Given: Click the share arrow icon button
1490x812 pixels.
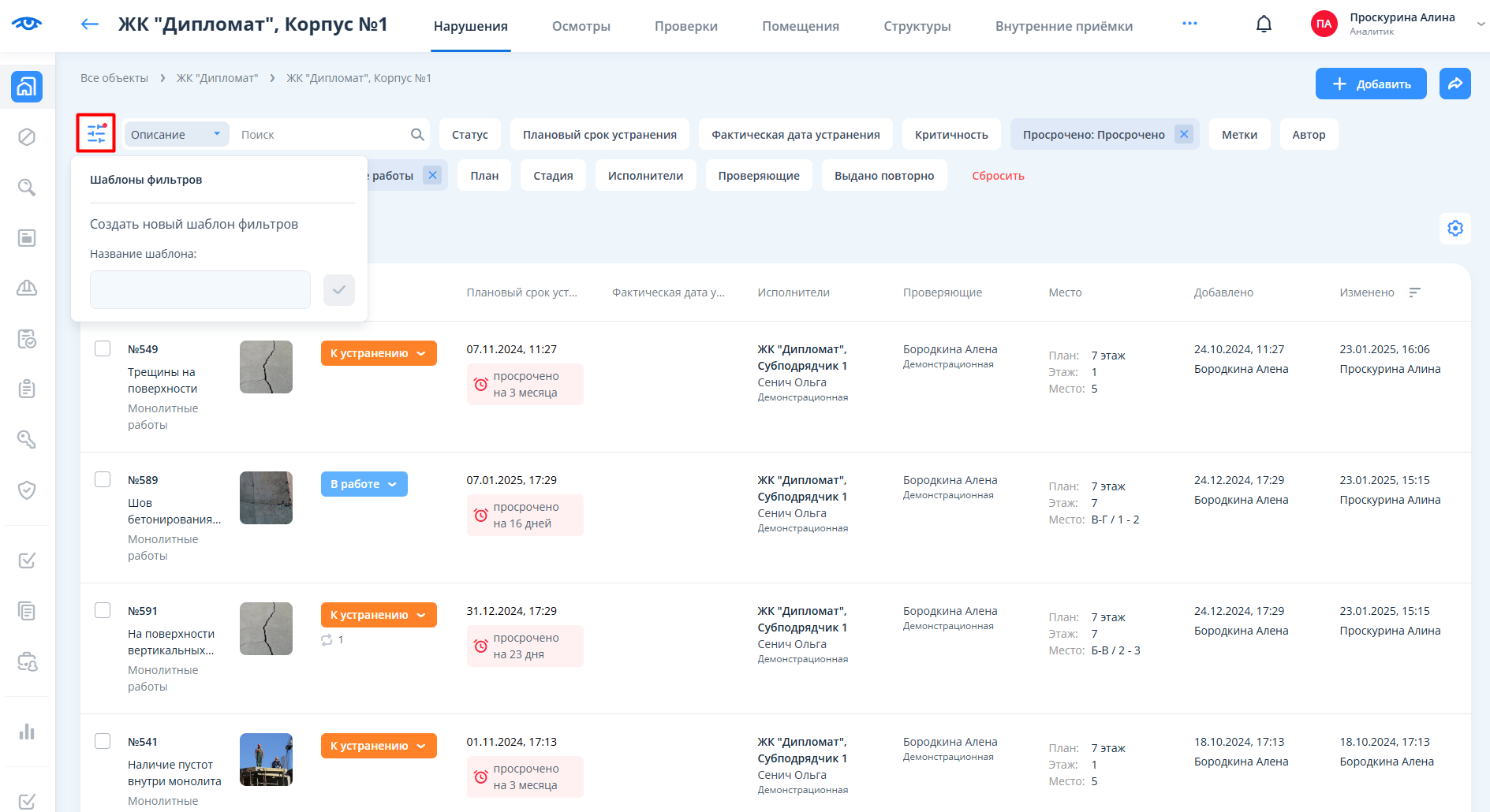Looking at the screenshot, I should pos(1455,84).
